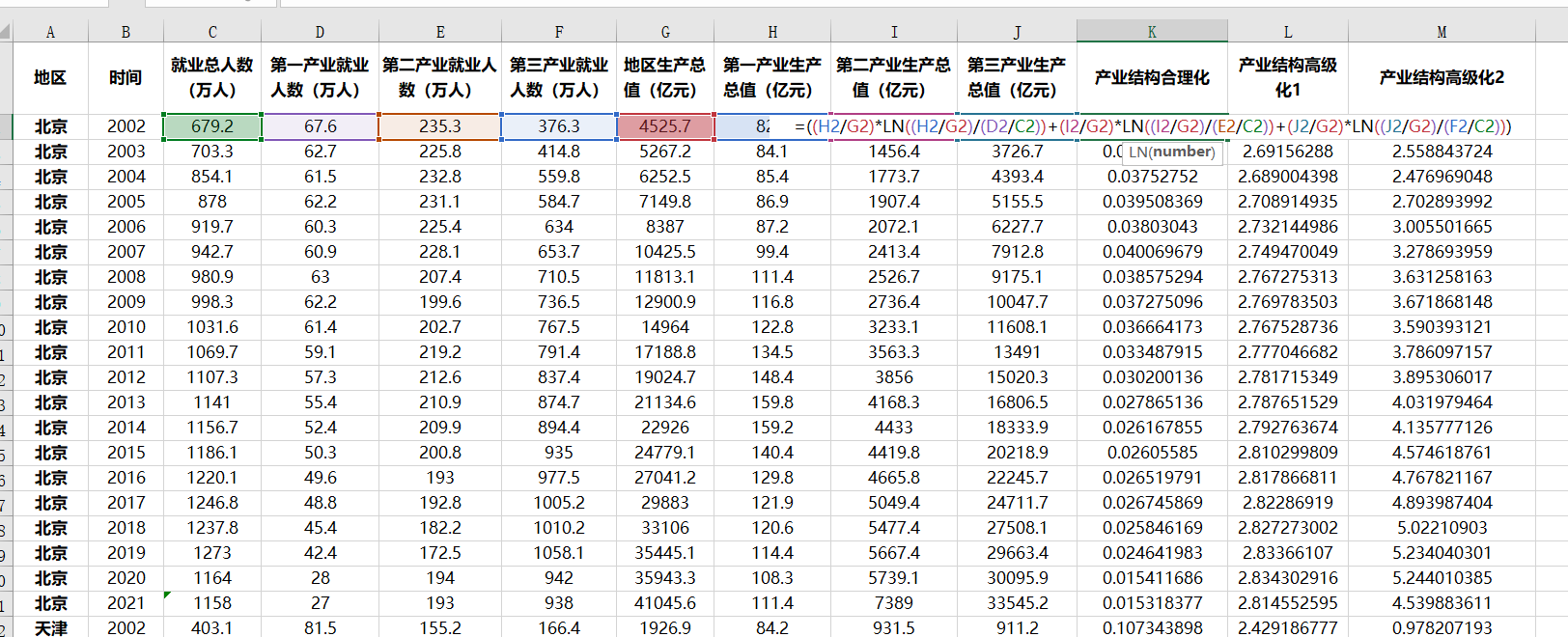Click the LN(number) formula tooltip

(x=1172, y=152)
